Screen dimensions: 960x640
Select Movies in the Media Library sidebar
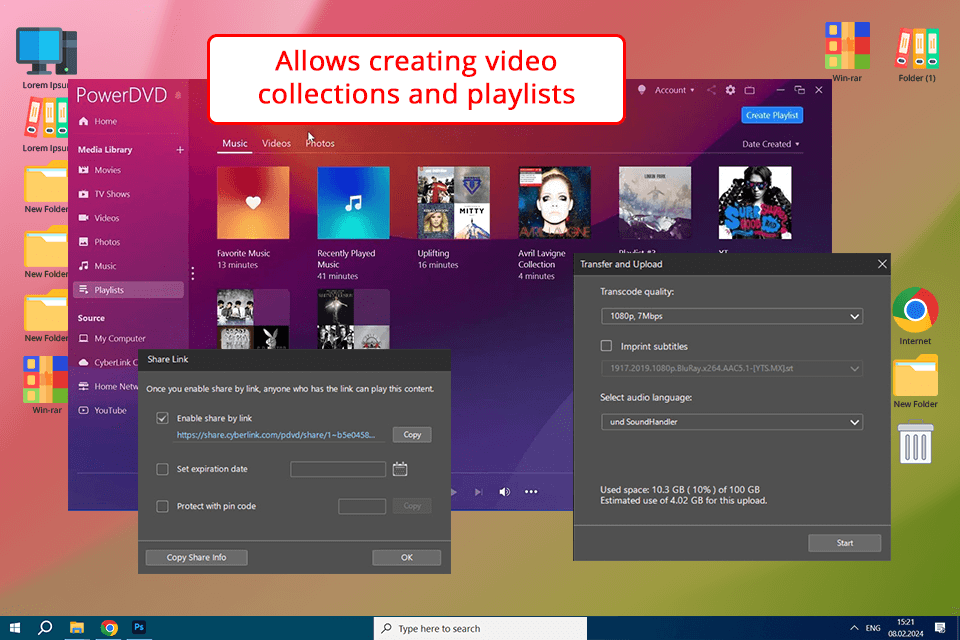107,170
